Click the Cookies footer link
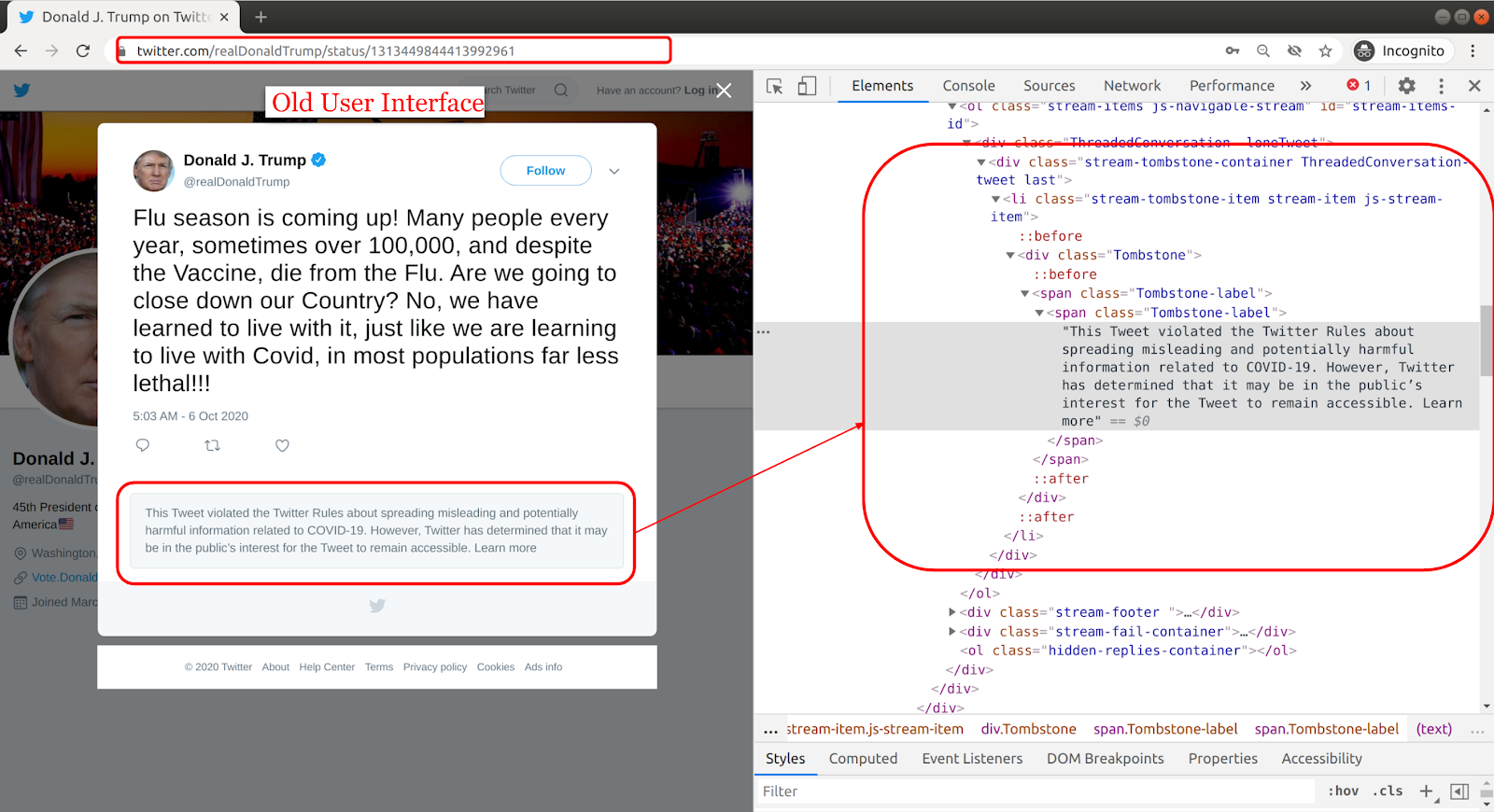 (x=496, y=667)
